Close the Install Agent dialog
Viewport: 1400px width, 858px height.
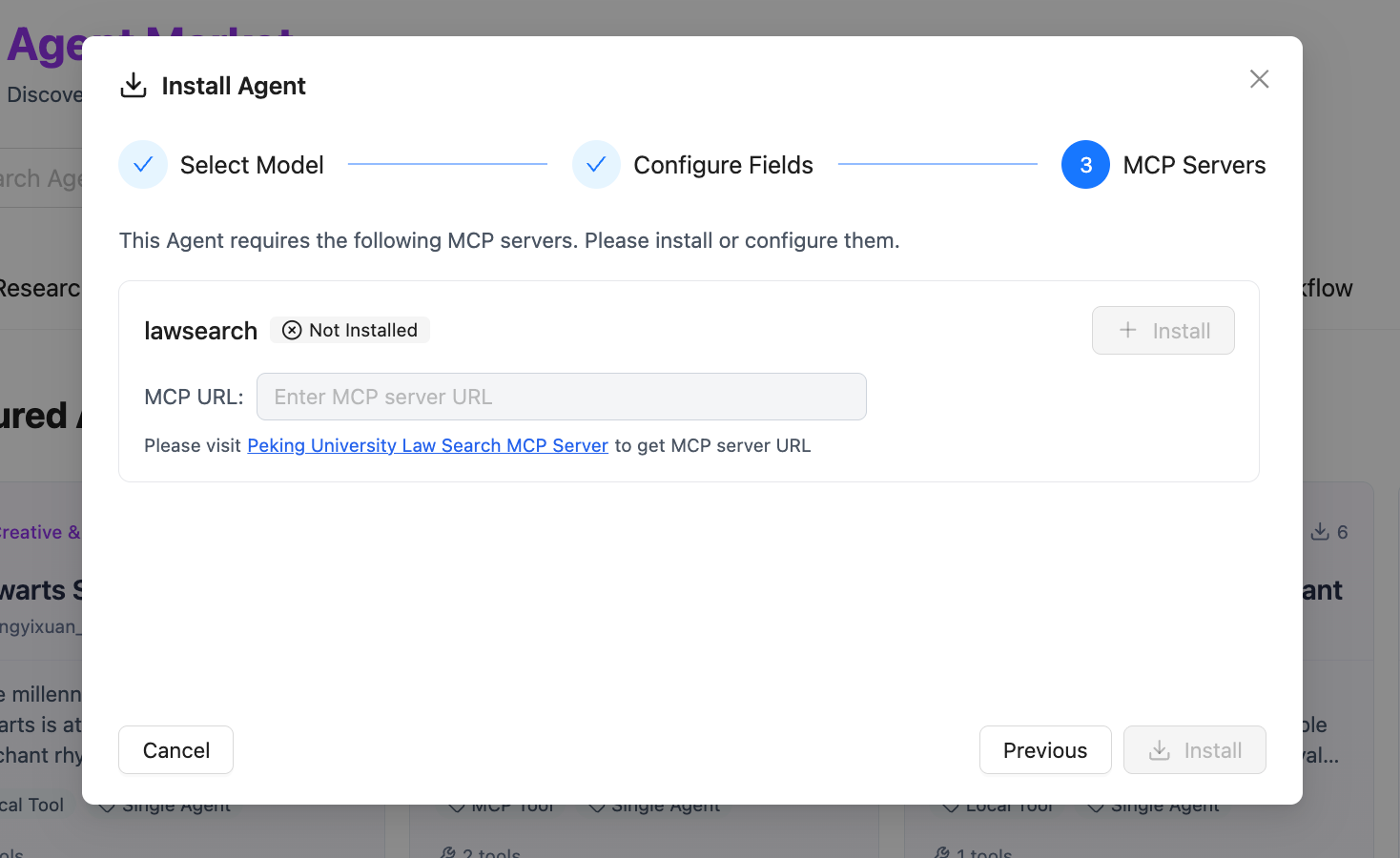click(1259, 79)
